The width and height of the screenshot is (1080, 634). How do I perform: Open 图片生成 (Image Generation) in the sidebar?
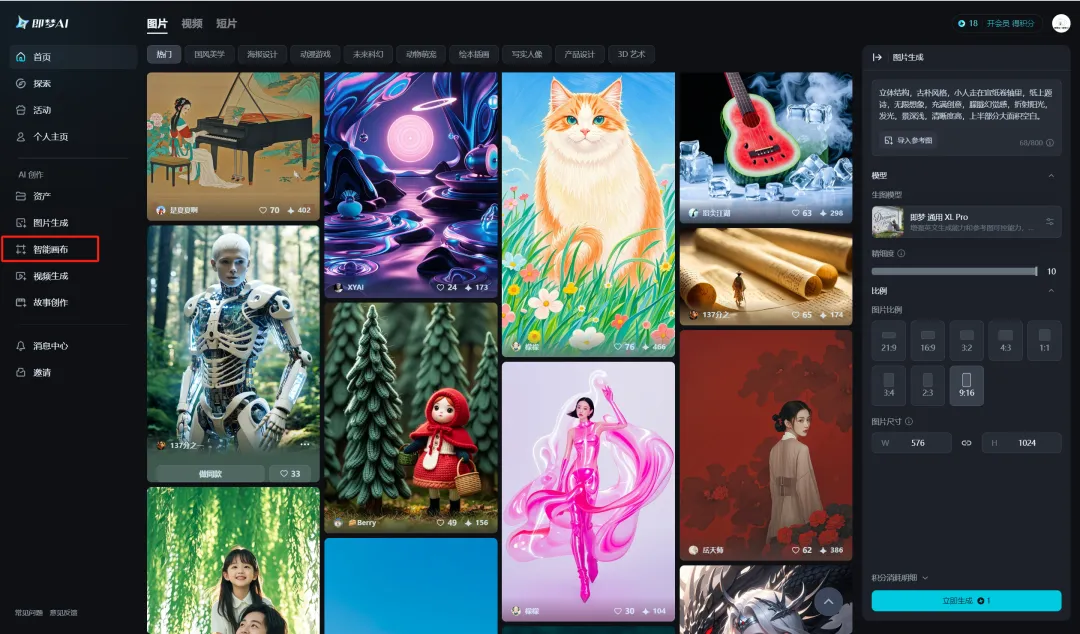50,223
